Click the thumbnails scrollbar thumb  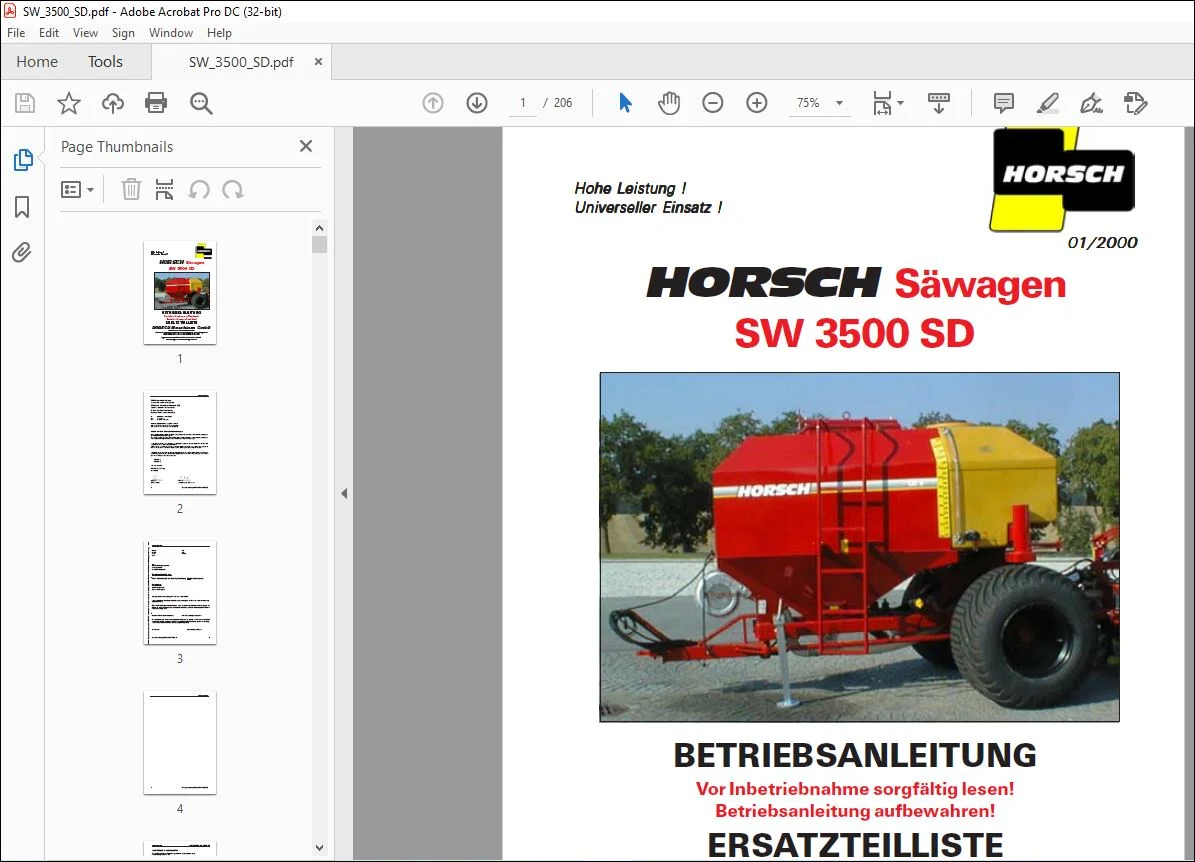[x=319, y=245]
